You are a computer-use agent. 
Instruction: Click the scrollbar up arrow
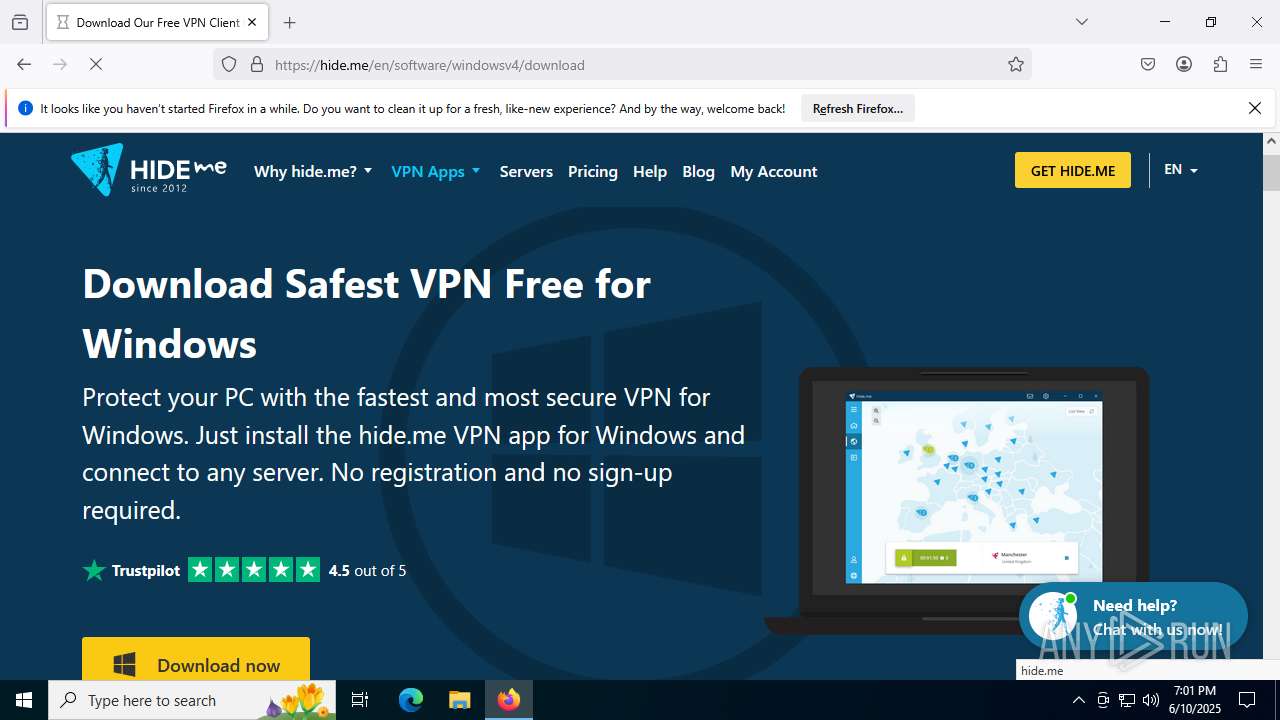tap(1271, 141)
